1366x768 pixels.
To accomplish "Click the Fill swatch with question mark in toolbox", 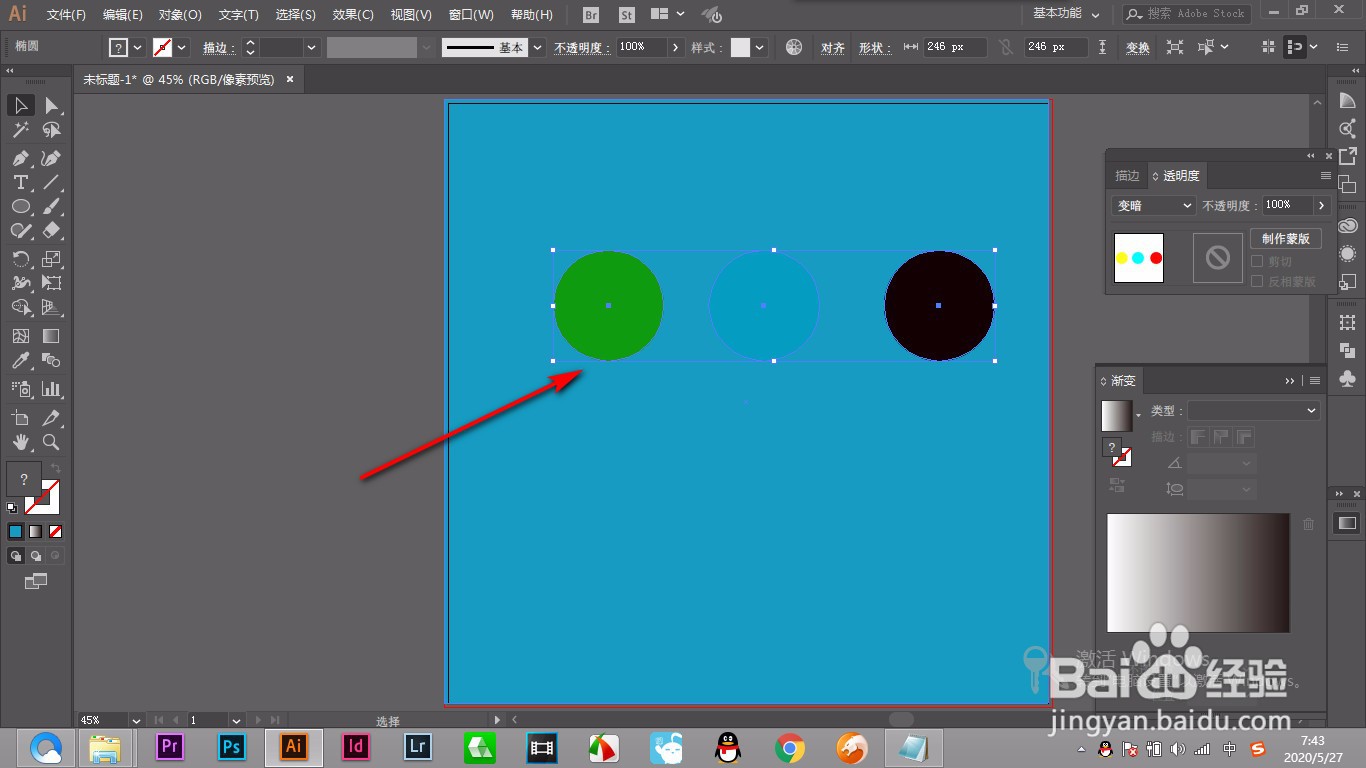I will 24,479.
